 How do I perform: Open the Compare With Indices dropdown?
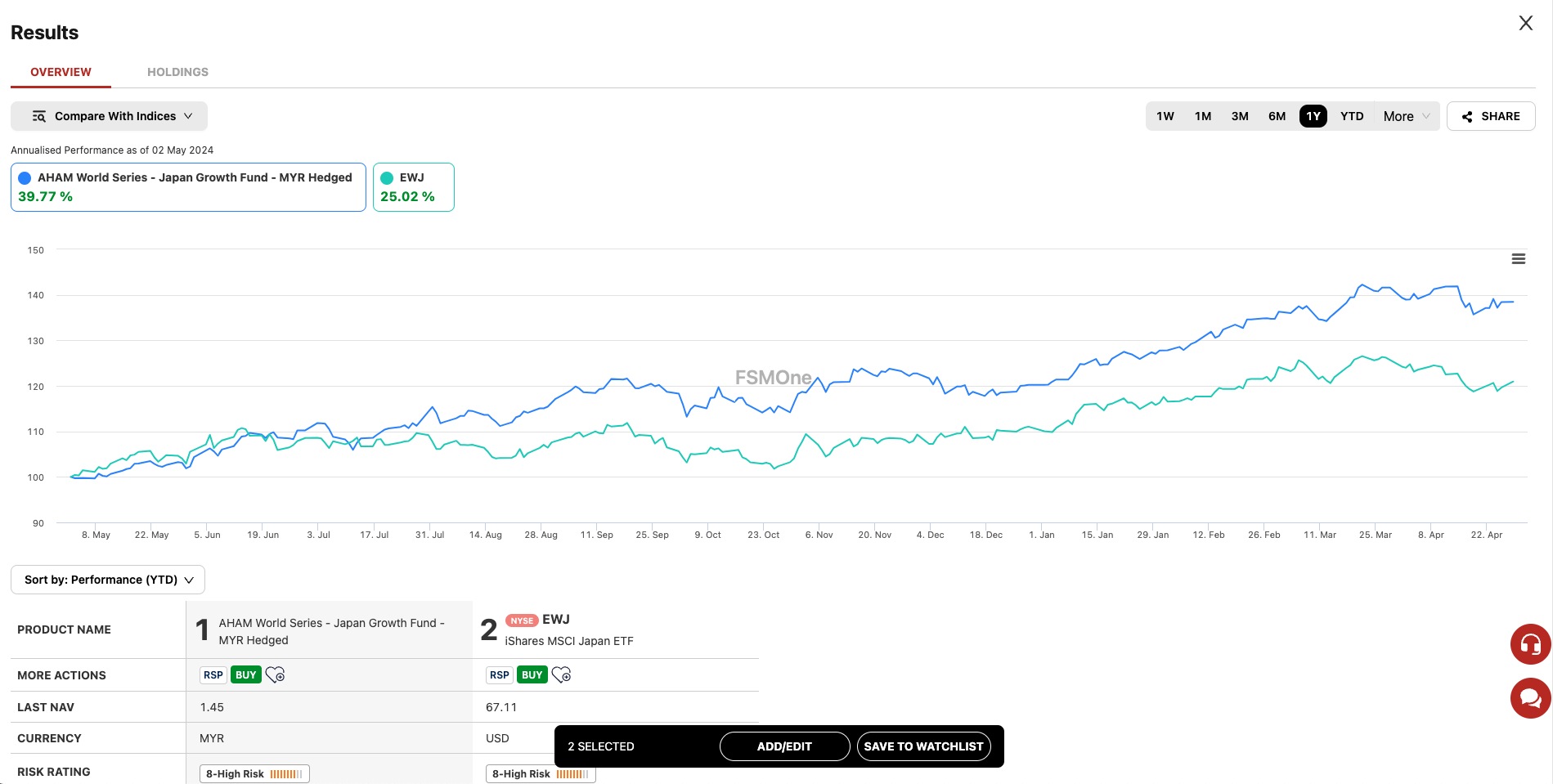tap(109, 116)
